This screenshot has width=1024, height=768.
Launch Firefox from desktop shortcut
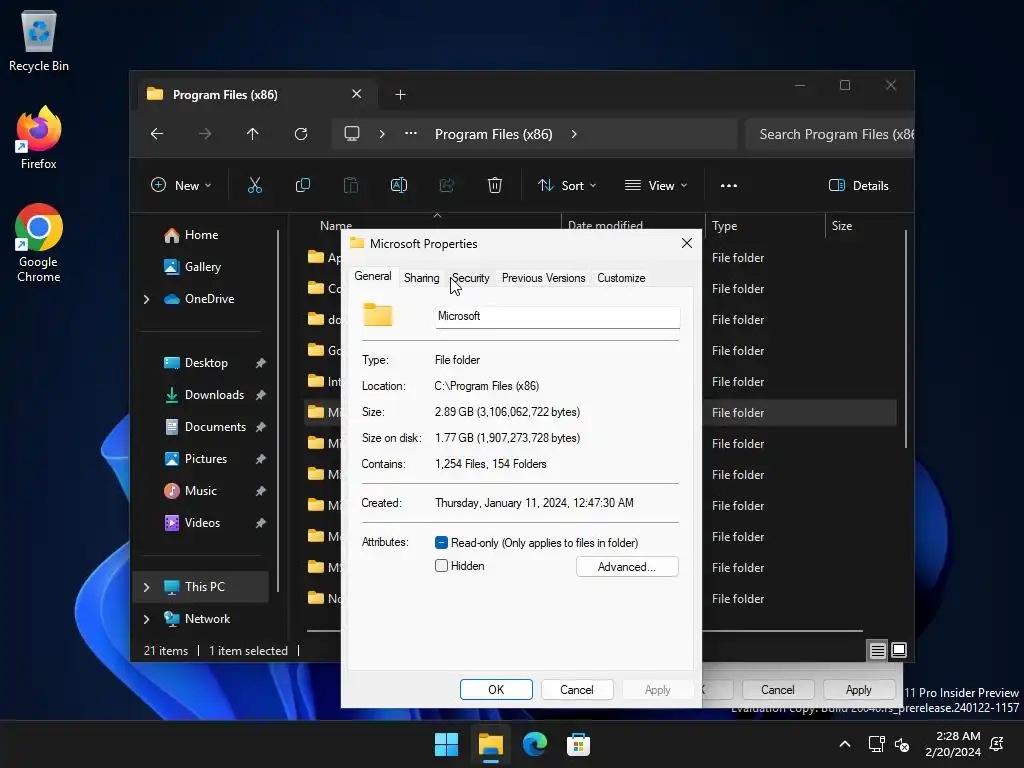coord(39,138)
